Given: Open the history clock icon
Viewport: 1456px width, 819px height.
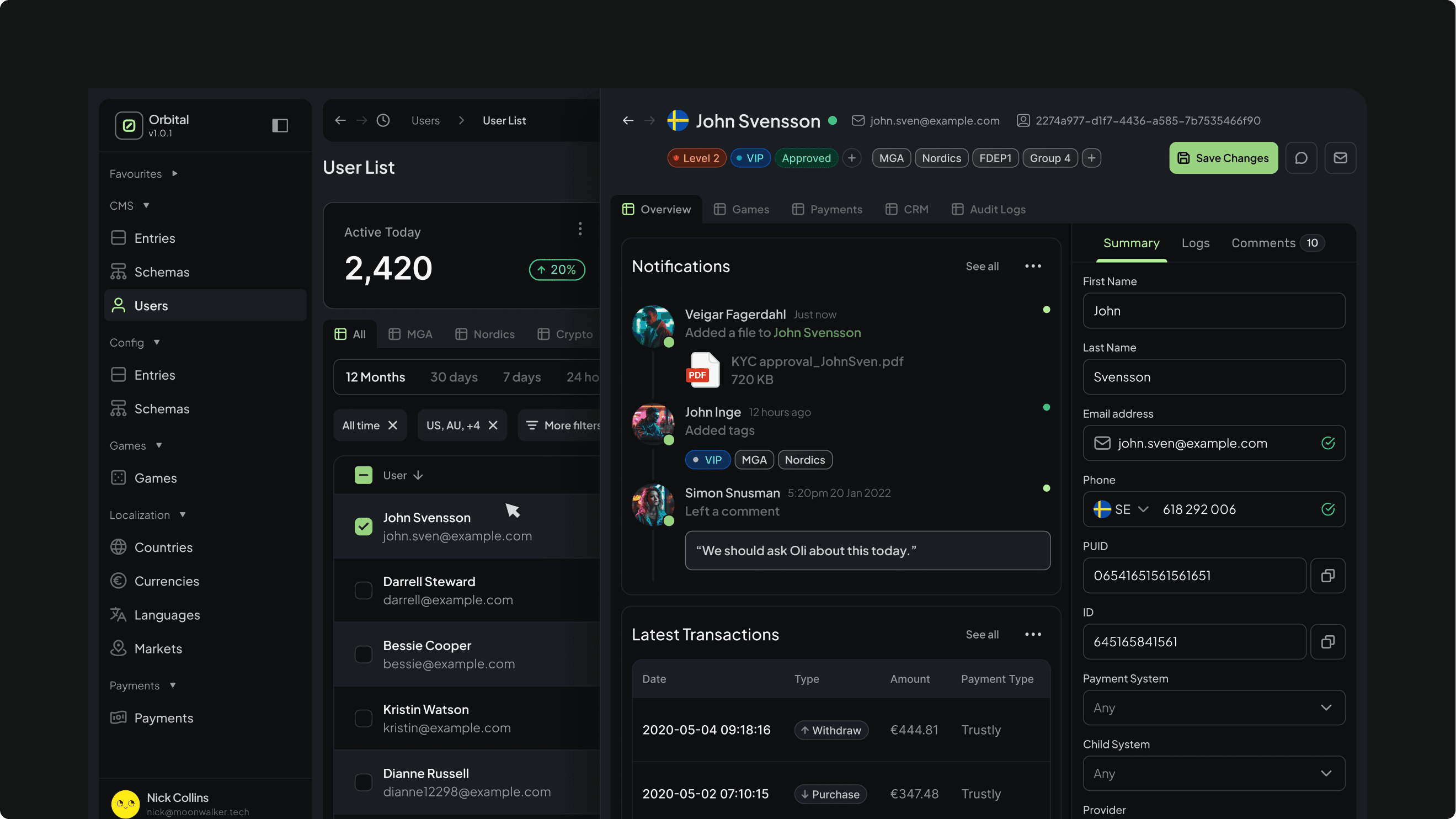Looking at the screenshot, I should [383, 120].
